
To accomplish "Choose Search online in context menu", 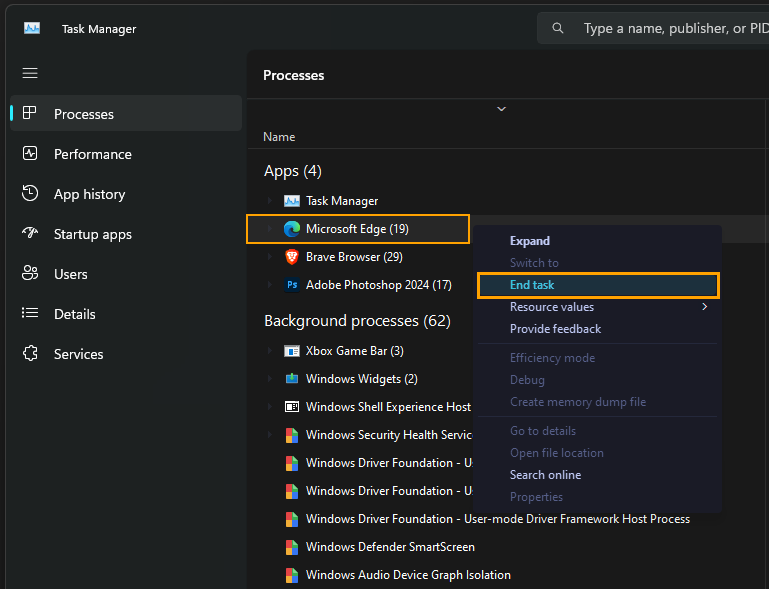I will pos(597,475).
